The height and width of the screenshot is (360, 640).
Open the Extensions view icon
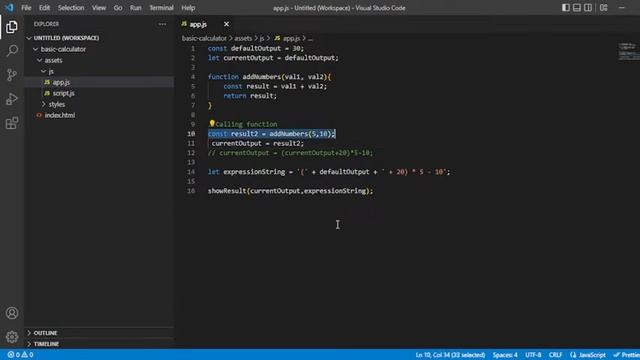(12, 123)
